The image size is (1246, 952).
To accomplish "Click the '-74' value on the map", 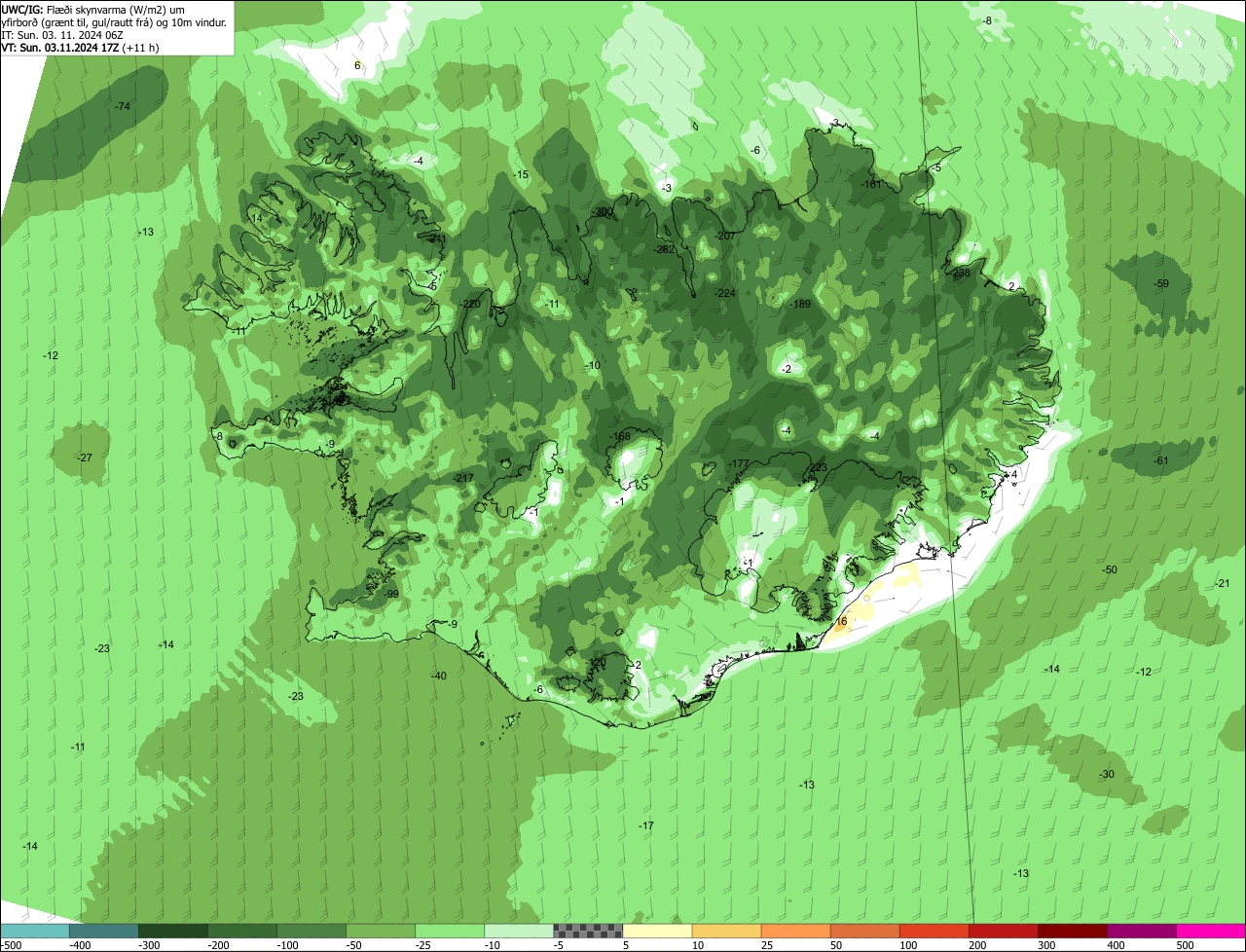I will 123,106.
